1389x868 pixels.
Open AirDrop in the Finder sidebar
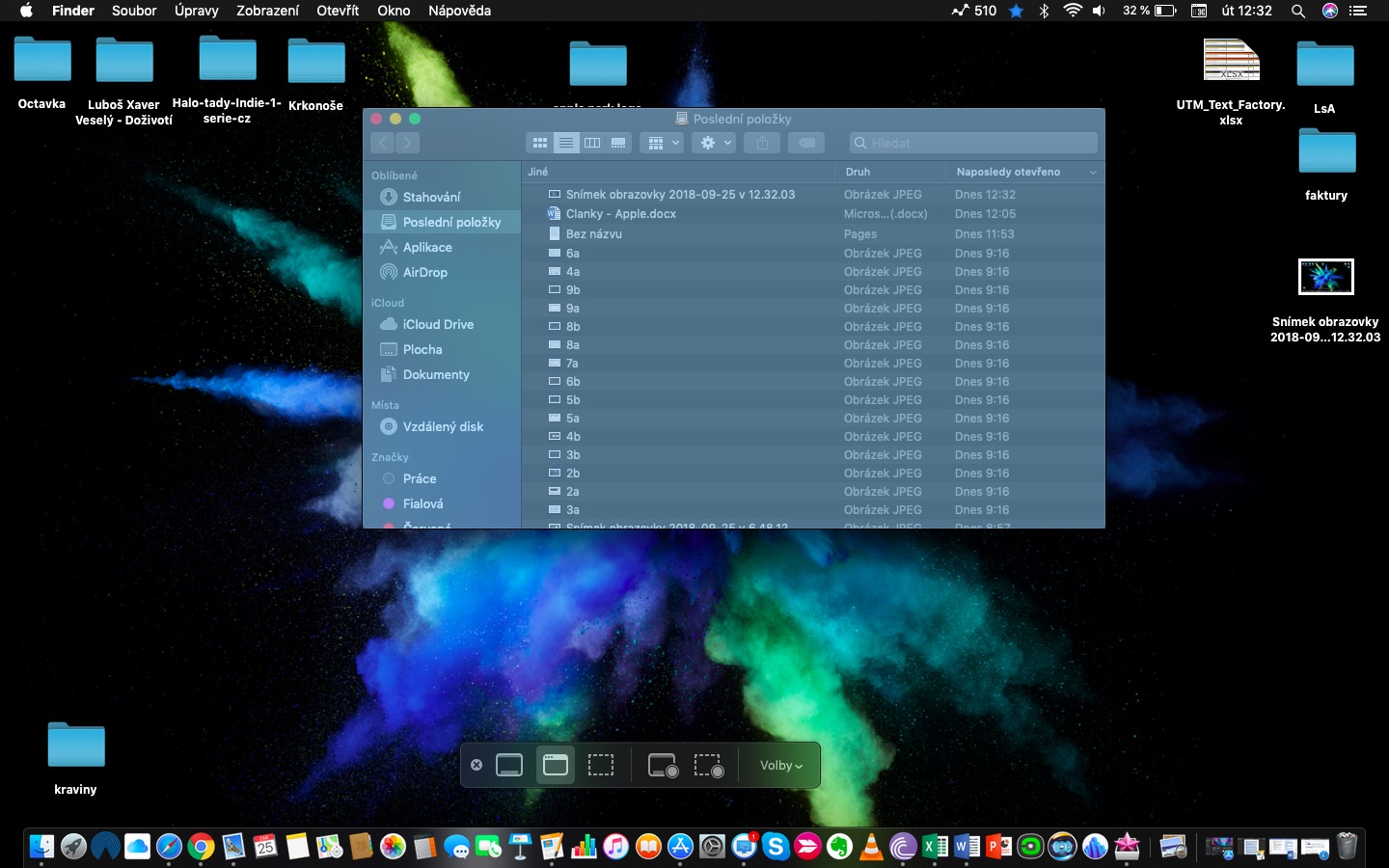(x=424, y=272)
